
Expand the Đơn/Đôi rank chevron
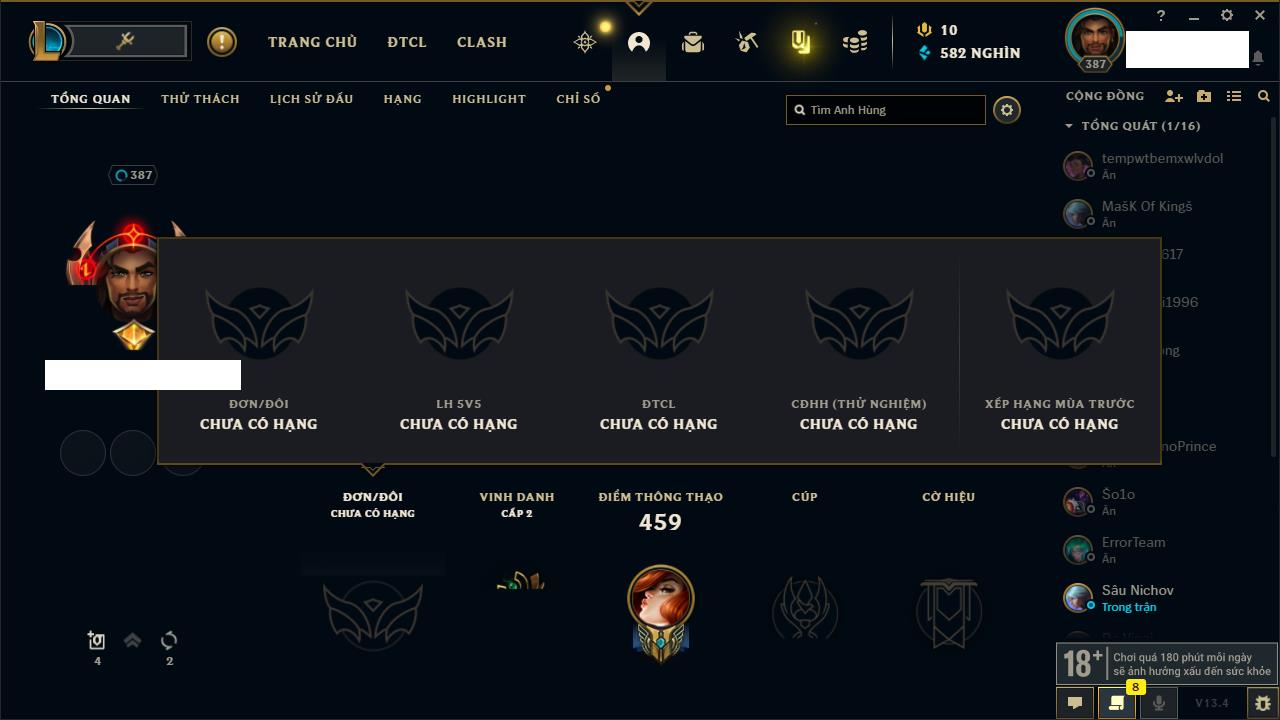(373, 469)
